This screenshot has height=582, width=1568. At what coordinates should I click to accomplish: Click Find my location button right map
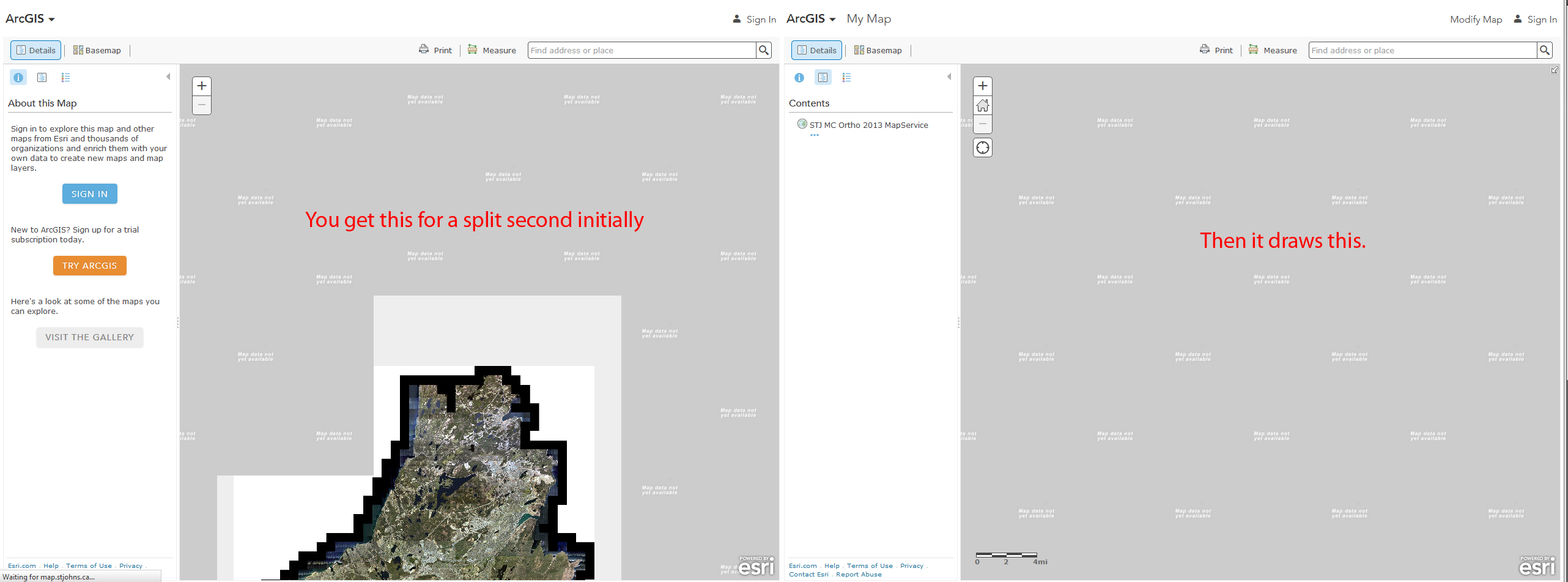pos(983,147)
